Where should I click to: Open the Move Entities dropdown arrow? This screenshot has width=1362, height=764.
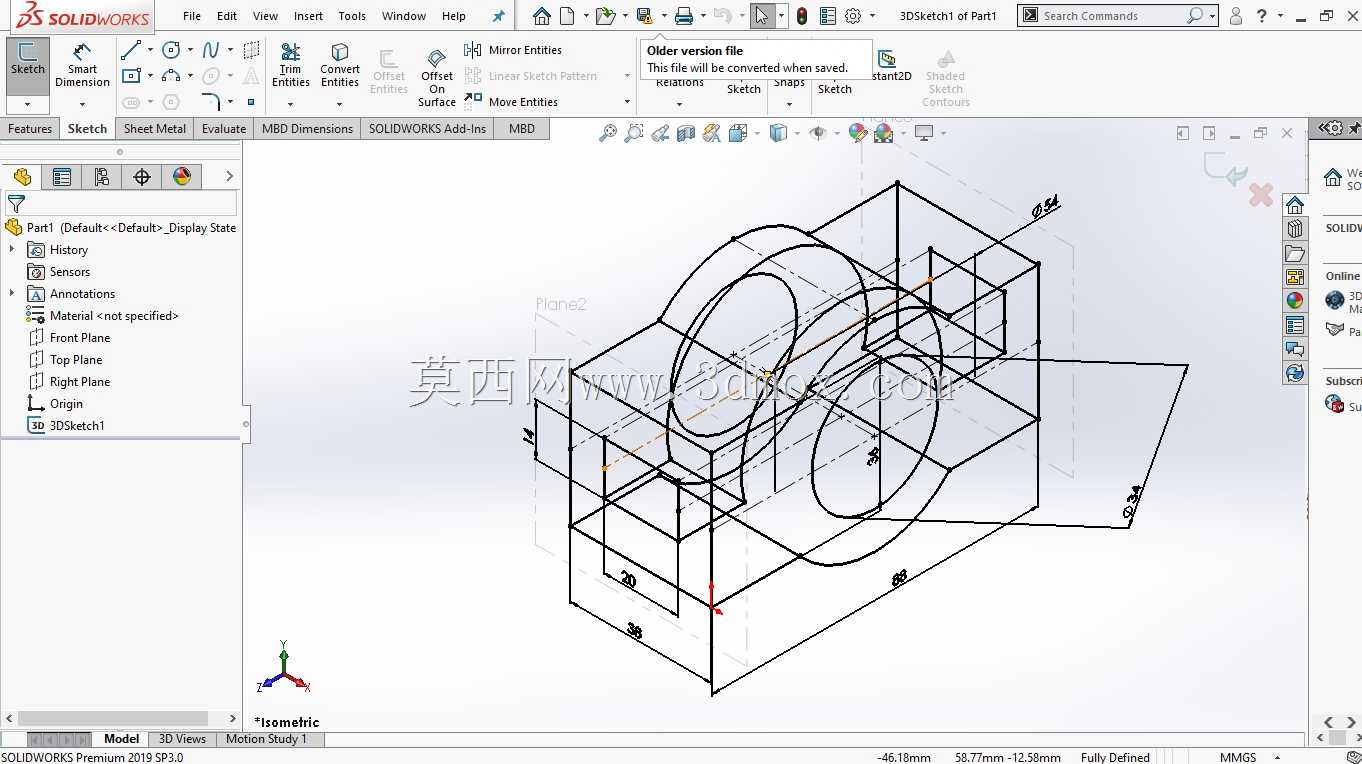627,102
